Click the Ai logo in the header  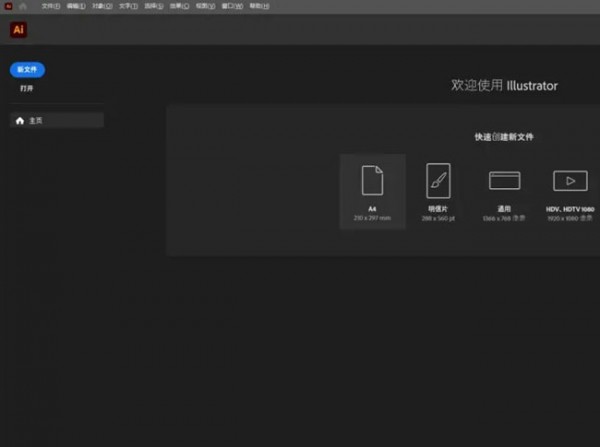pyautogui.click(x=18, y=29)
